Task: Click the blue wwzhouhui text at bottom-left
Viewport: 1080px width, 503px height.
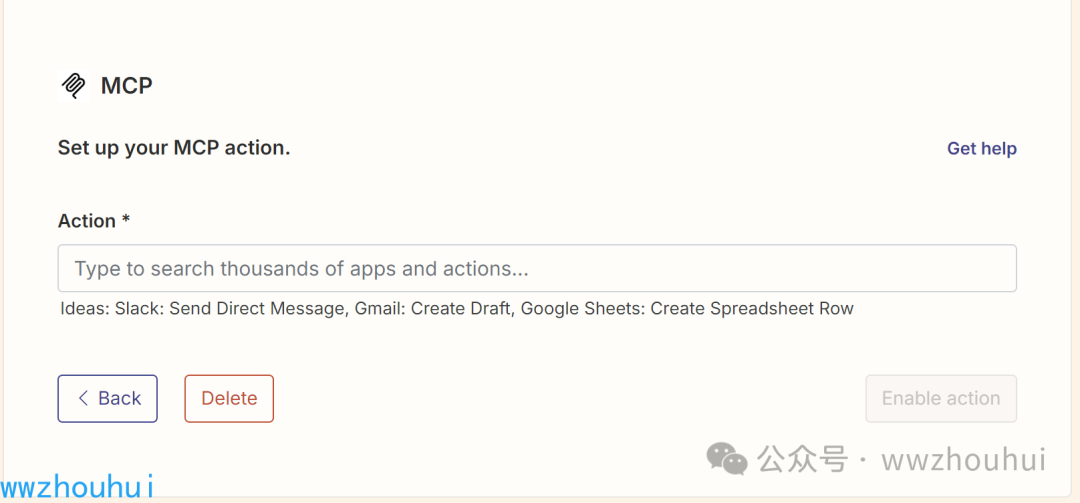Action: tap(76, 485)
